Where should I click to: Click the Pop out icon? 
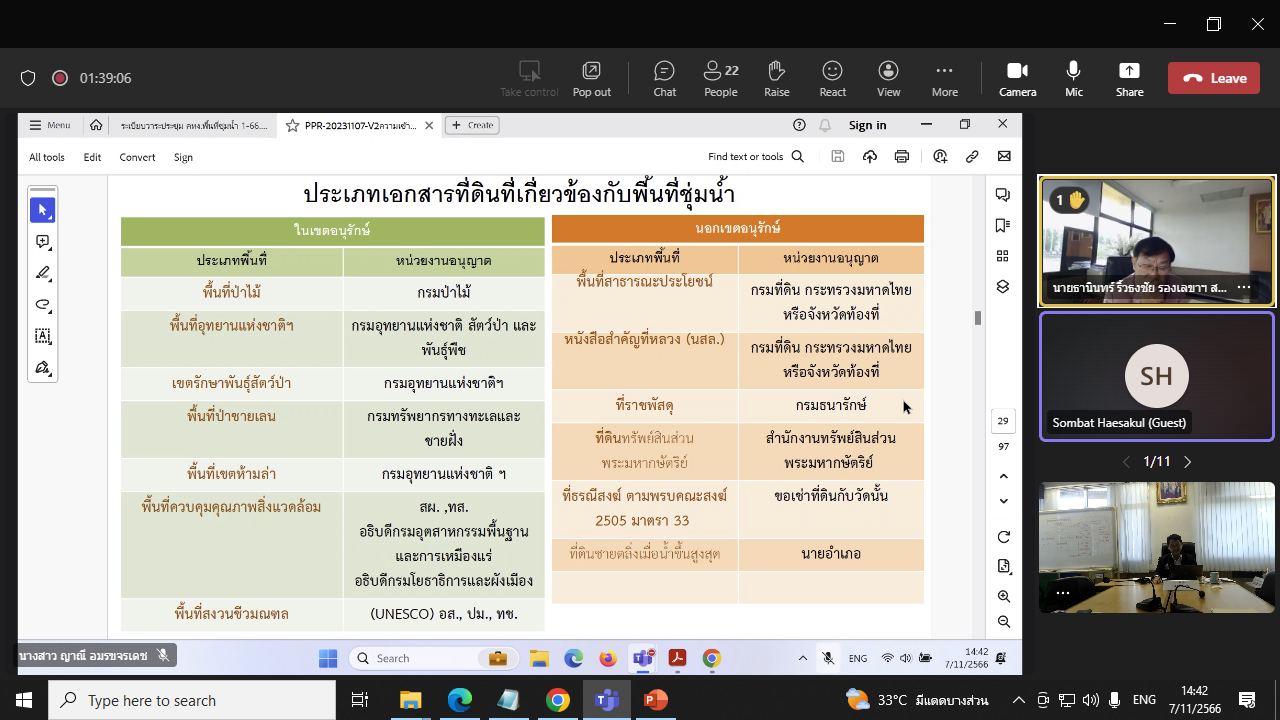click(x=591, y=78)
